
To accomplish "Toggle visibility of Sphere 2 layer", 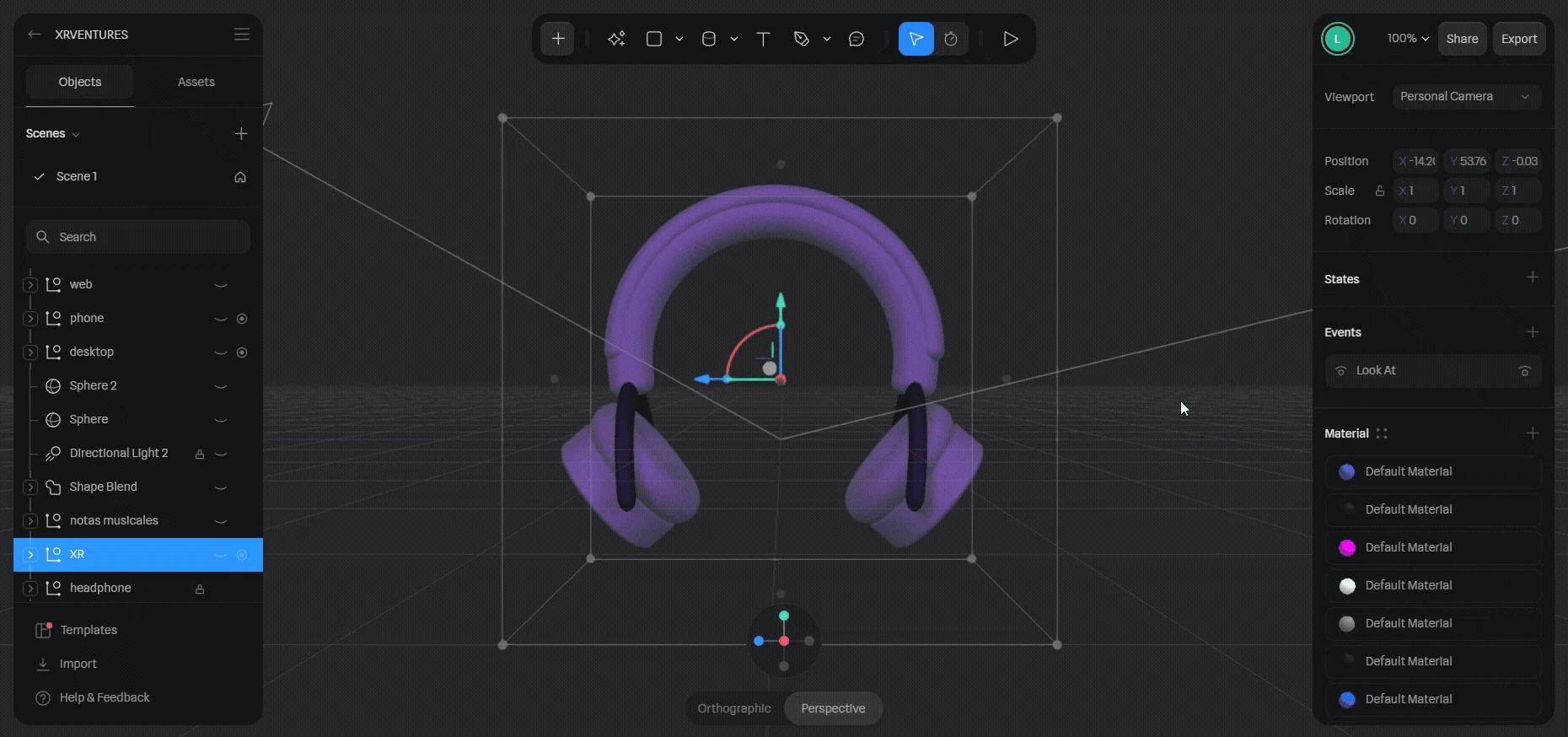I will click(221, 386).
